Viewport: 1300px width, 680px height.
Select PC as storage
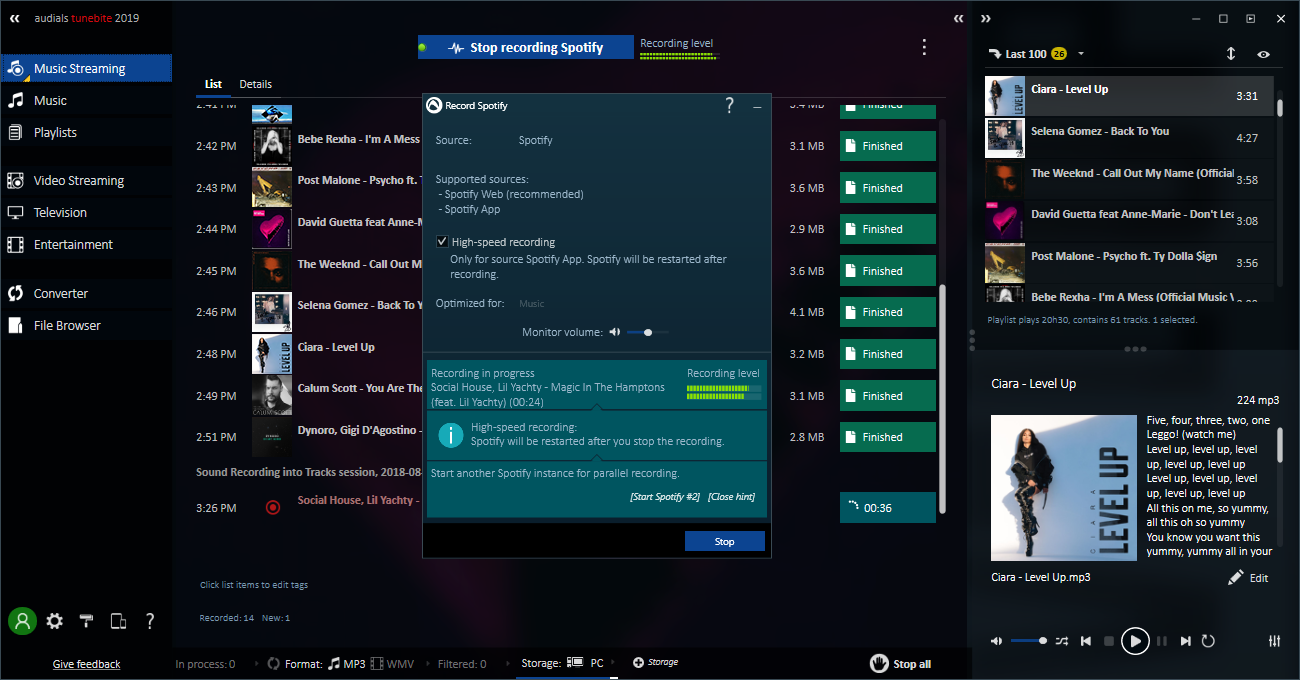click(586, 663)
